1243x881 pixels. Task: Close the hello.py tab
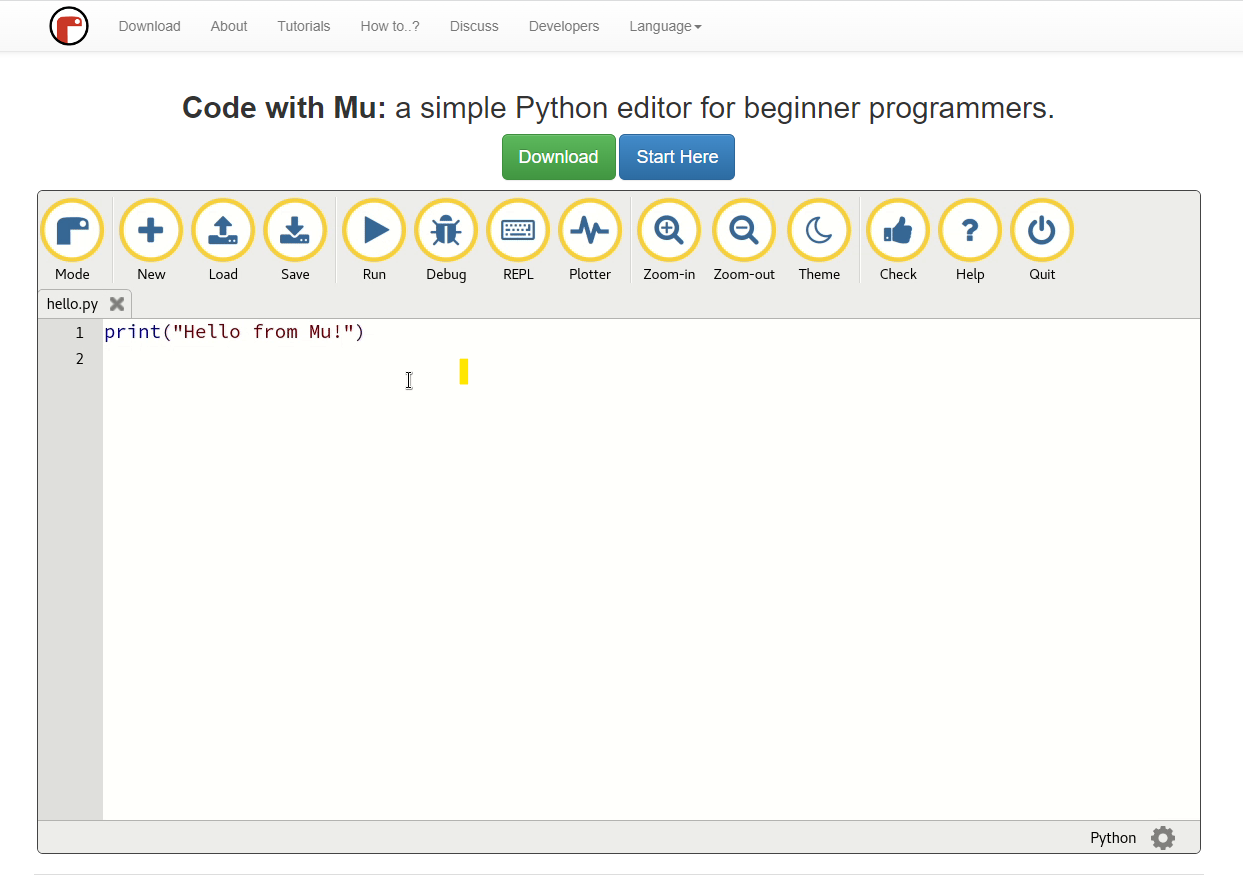[x=117, y=304]
